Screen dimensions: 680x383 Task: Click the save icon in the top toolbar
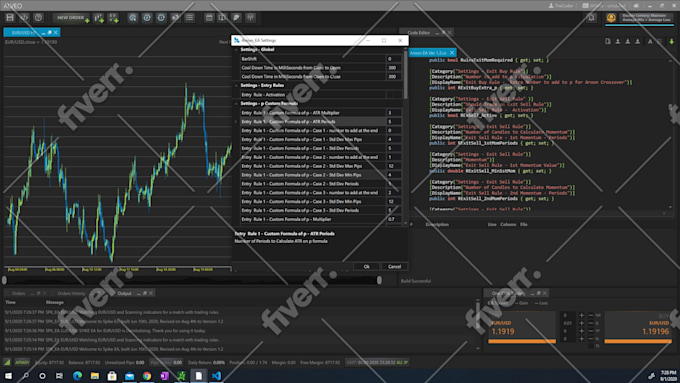click(10, 18)
